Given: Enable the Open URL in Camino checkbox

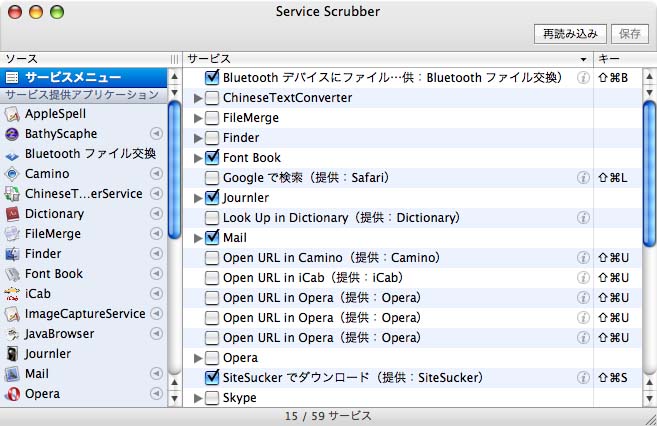Looking at the screenshot, I should (212, 258).
